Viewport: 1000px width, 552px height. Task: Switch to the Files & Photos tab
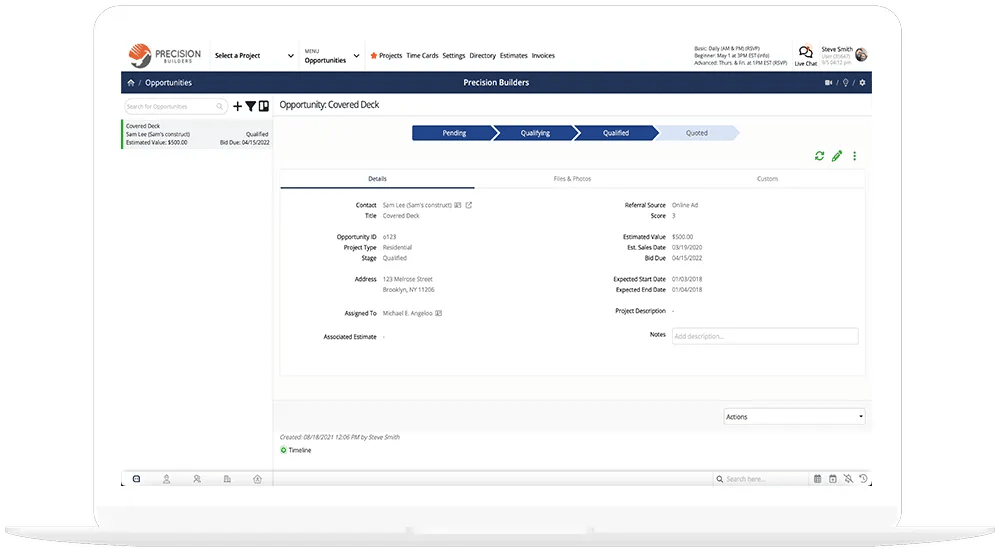click(572, 179)
